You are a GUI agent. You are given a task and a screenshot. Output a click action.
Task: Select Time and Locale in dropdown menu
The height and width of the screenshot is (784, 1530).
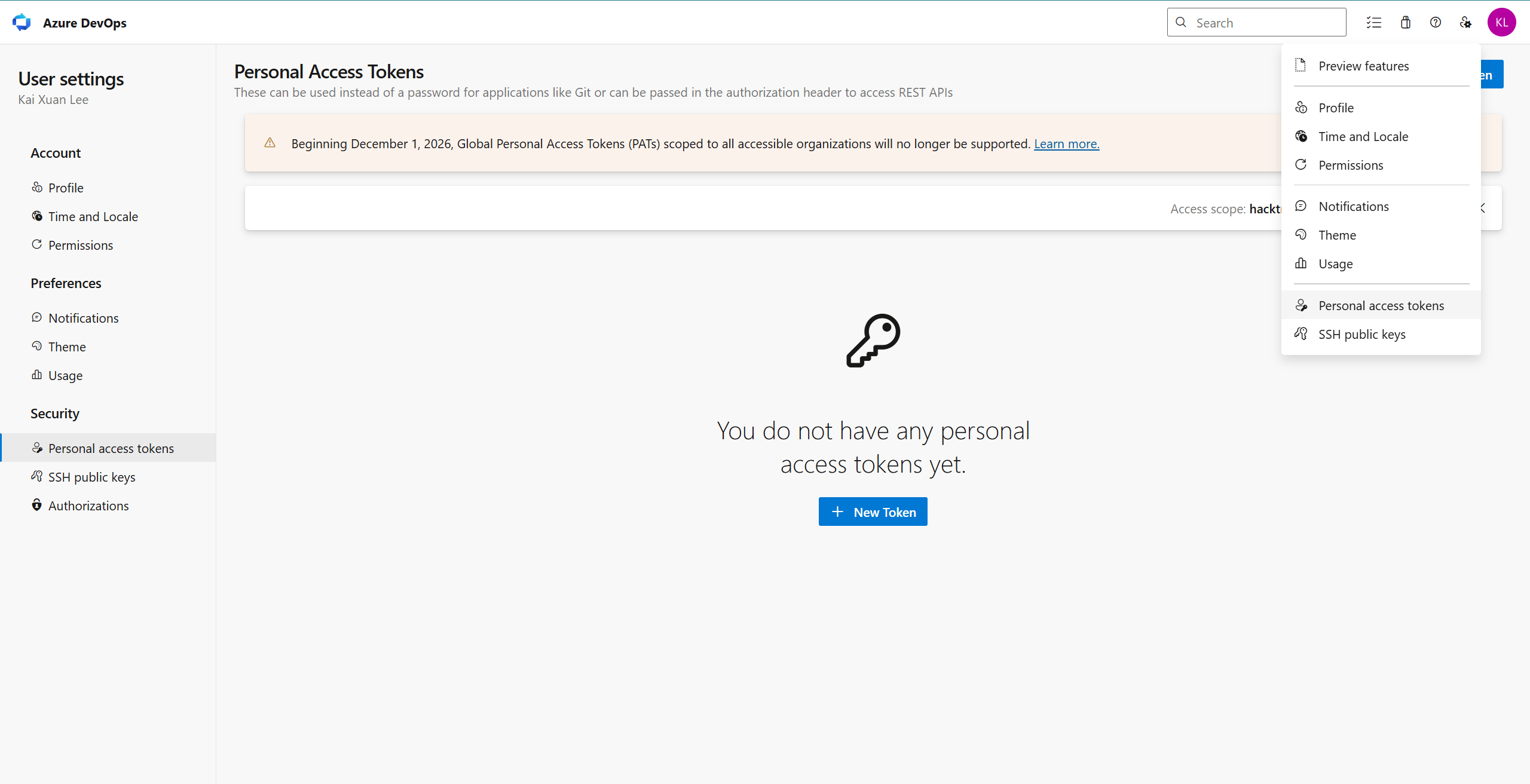pos(1381,136)
